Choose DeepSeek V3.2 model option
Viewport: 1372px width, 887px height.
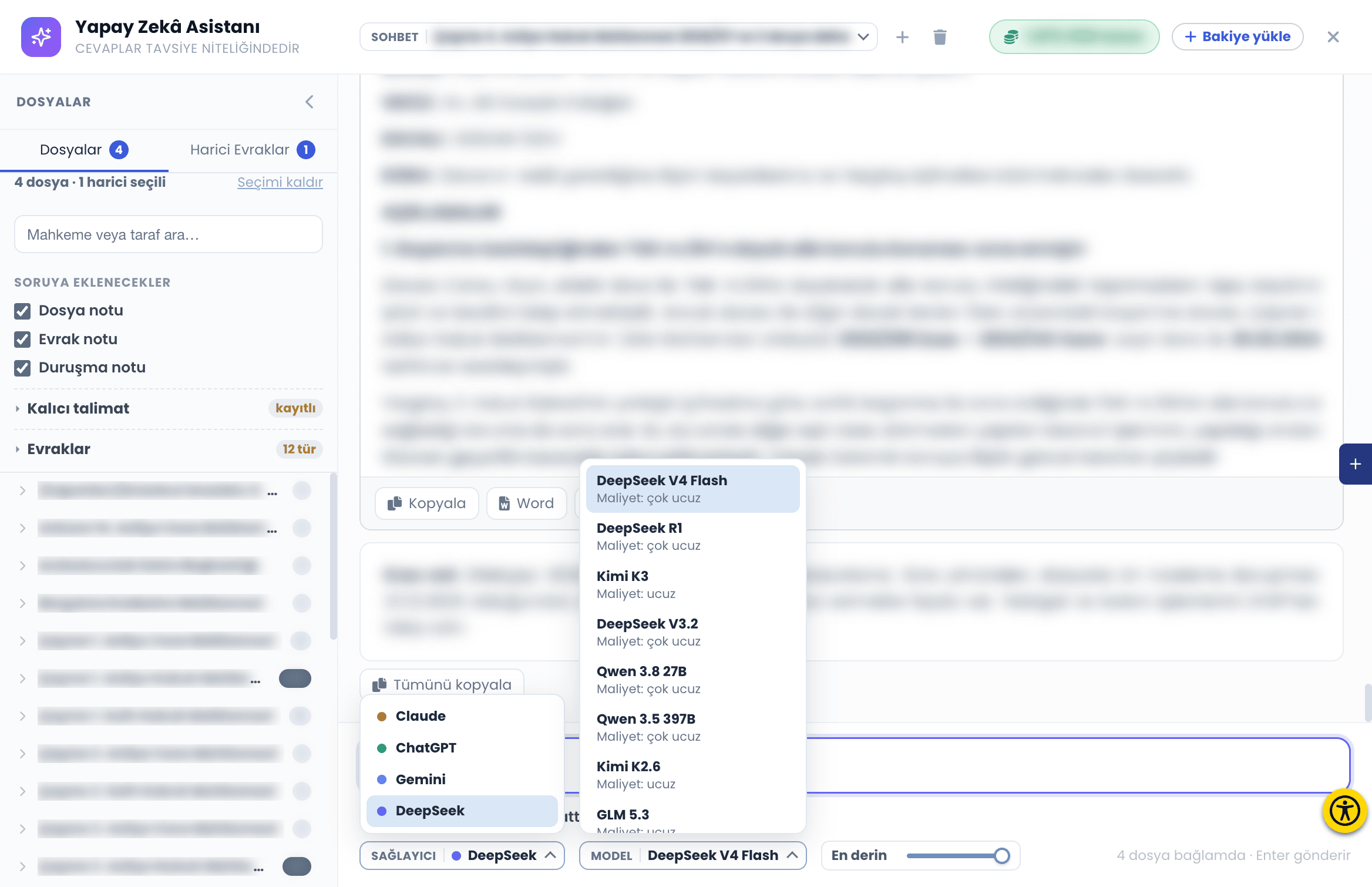pos(693,632)
